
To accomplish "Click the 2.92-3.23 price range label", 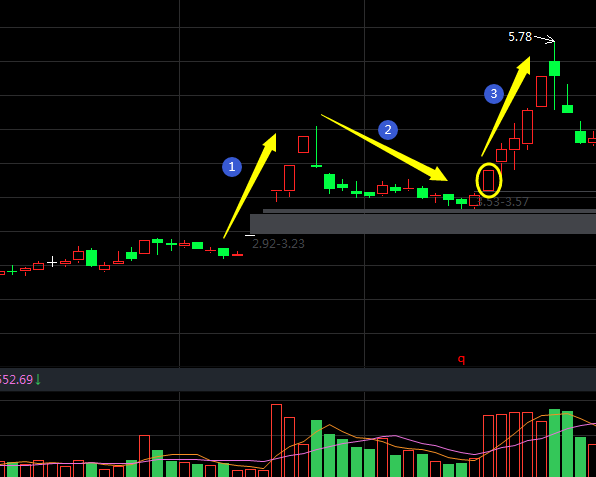I will 278,244.
